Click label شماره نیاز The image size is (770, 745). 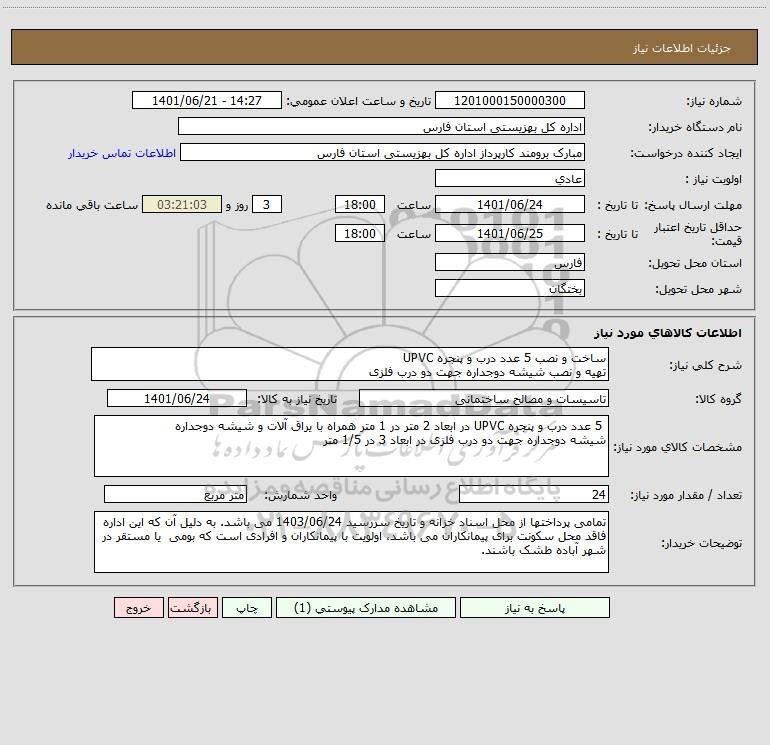(x=714, y=102)
